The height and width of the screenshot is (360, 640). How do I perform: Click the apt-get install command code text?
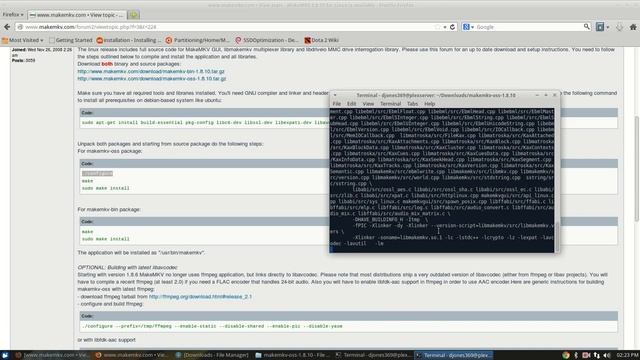(x=206, y=122)
